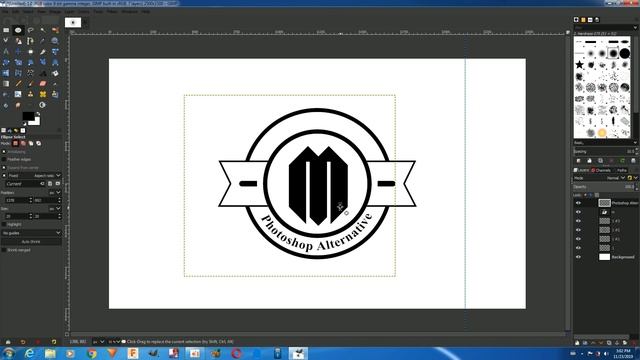The image size is (640, 360).
Task: Choose Subtract from selection mode icon
Action: pos(31,143)
